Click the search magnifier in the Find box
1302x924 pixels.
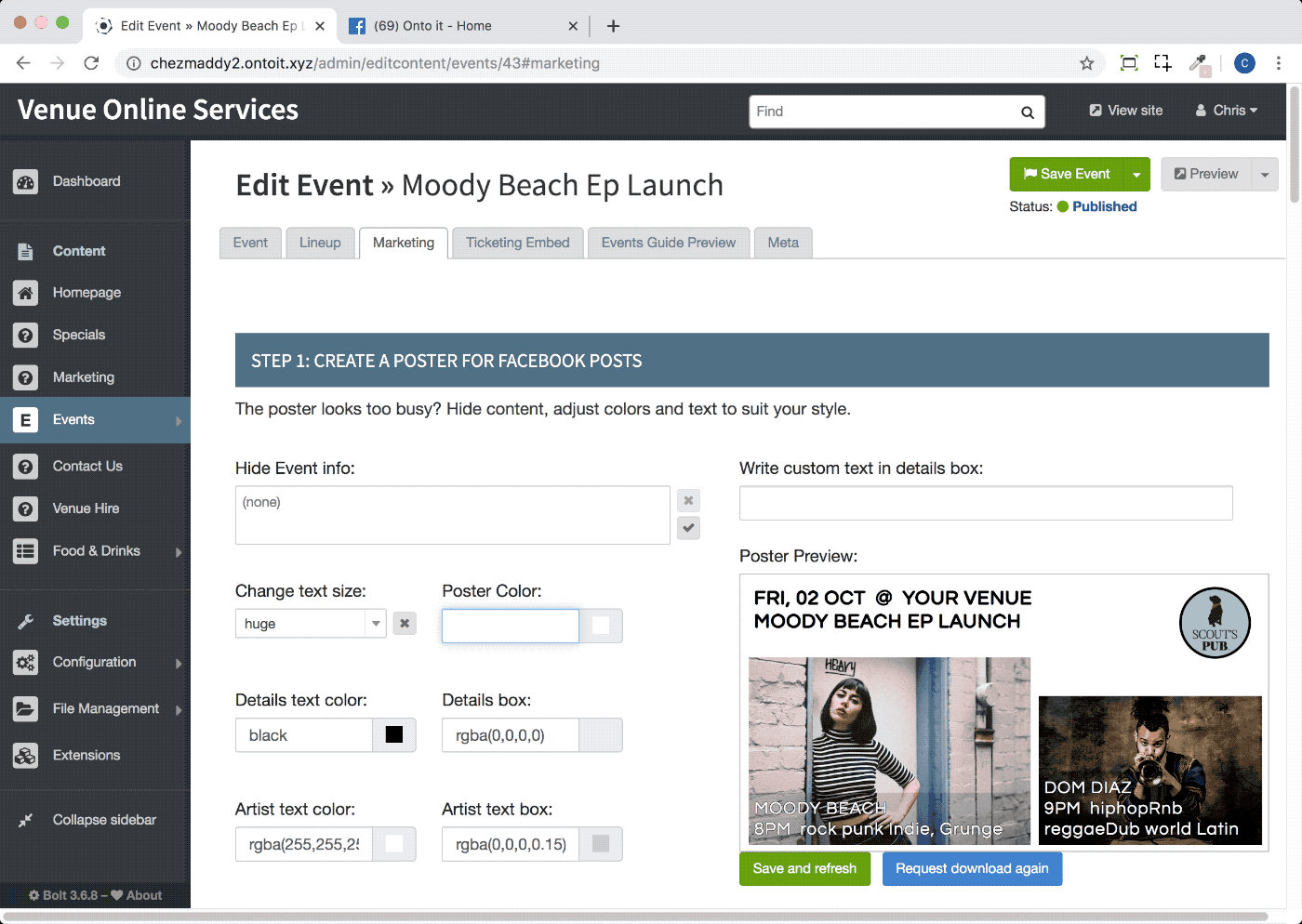coord(1027,112)
